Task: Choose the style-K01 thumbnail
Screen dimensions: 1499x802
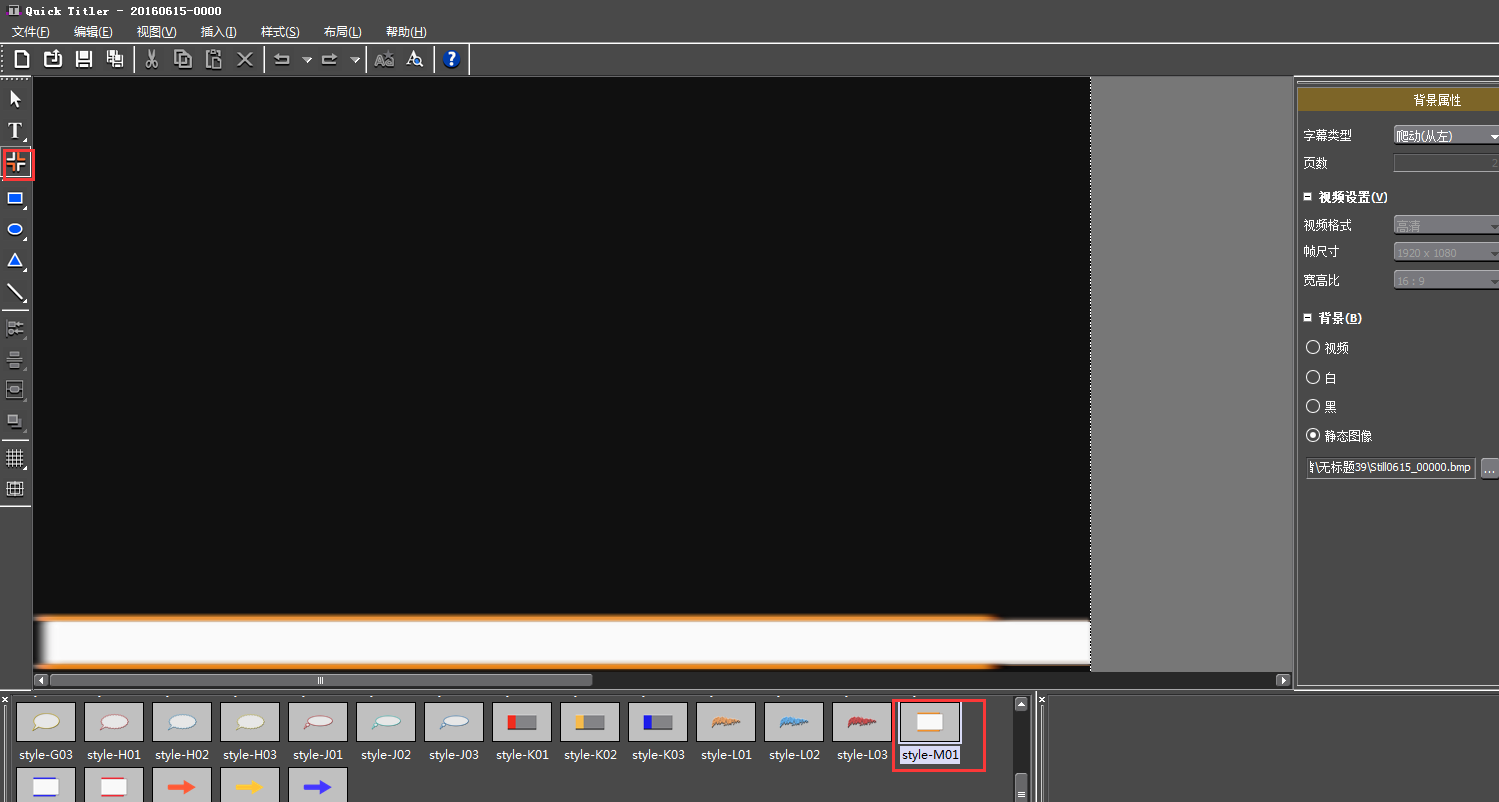Action: click(522, 722)
